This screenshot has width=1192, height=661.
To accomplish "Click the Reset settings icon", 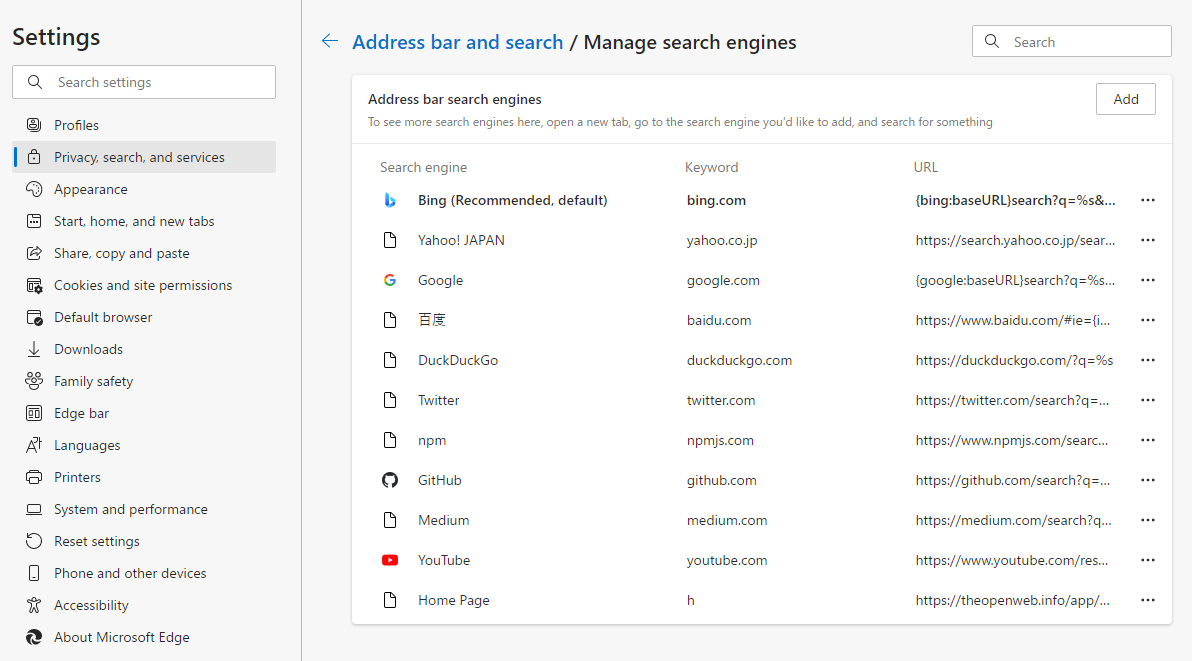I will pos(34,541).
